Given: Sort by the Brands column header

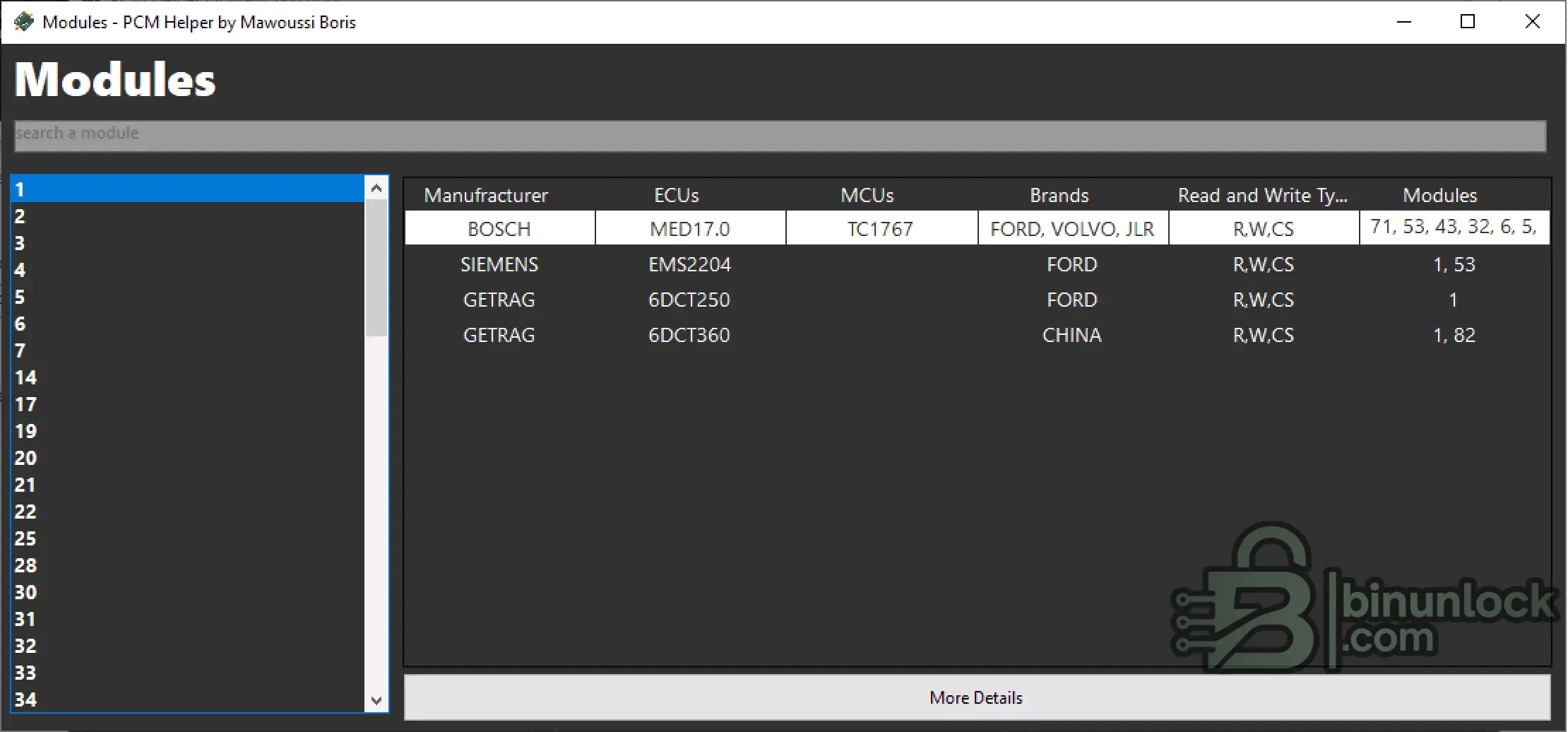Looking at the screenshot, I should click(x=1059, y=195).
